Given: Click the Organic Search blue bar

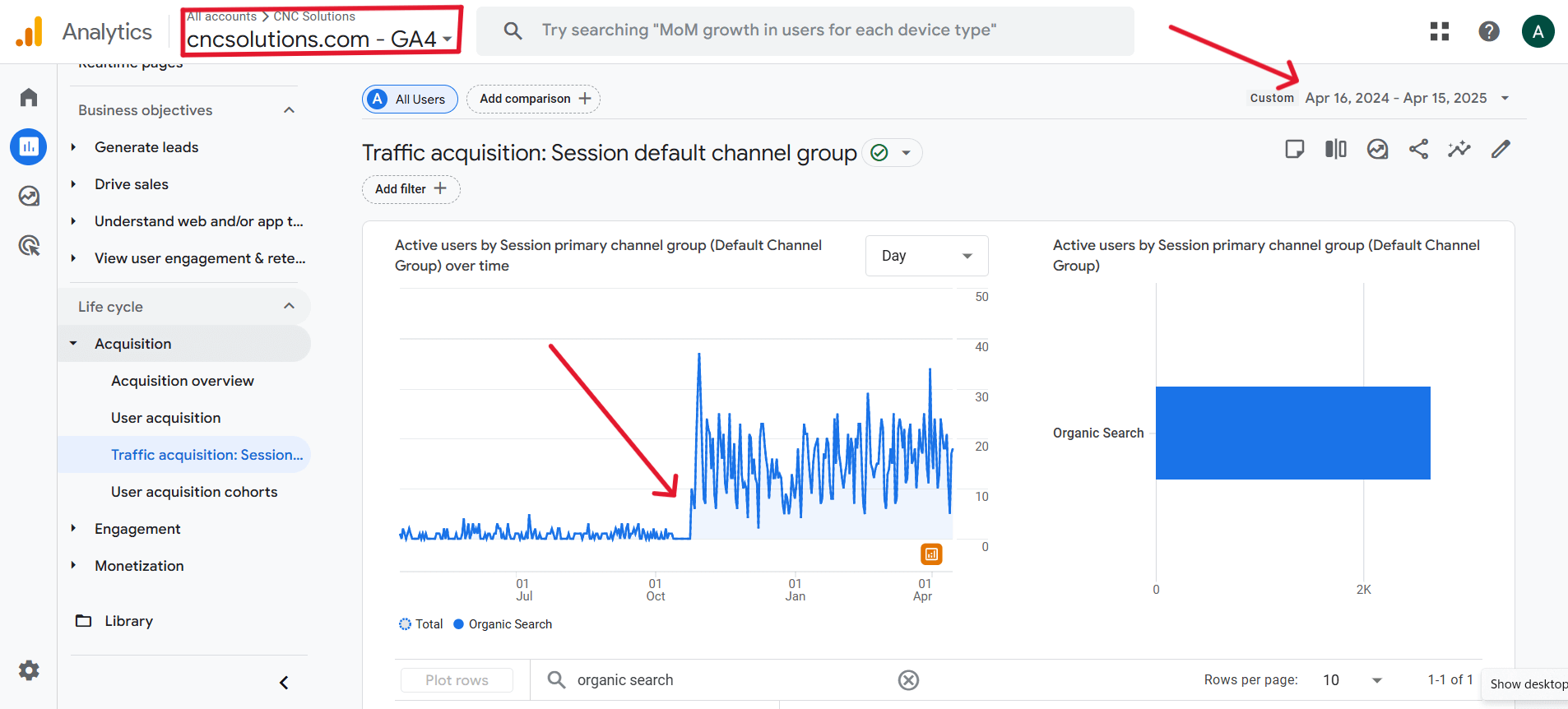Looking at the screenshot, I should point(1293,433).
